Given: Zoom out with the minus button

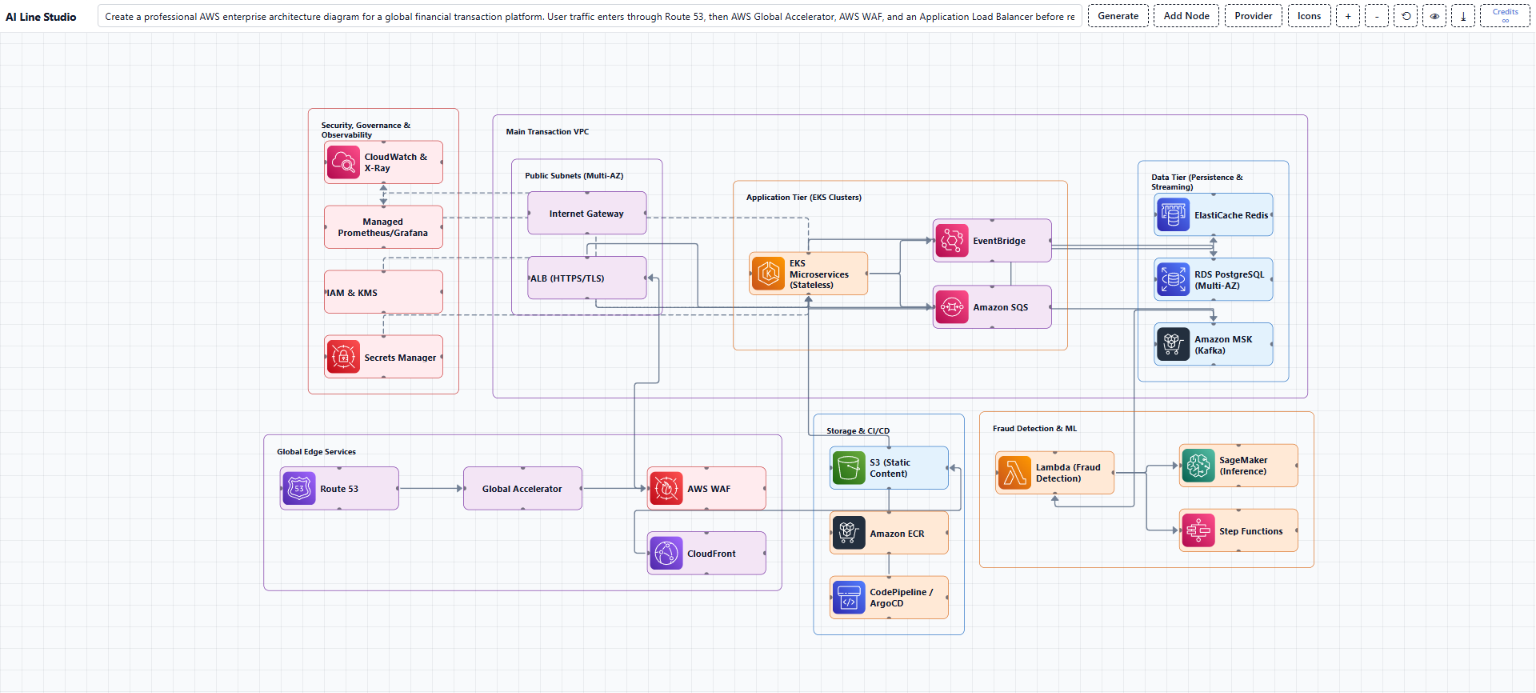Looking at the screenshot, I should coord(1377,16).
